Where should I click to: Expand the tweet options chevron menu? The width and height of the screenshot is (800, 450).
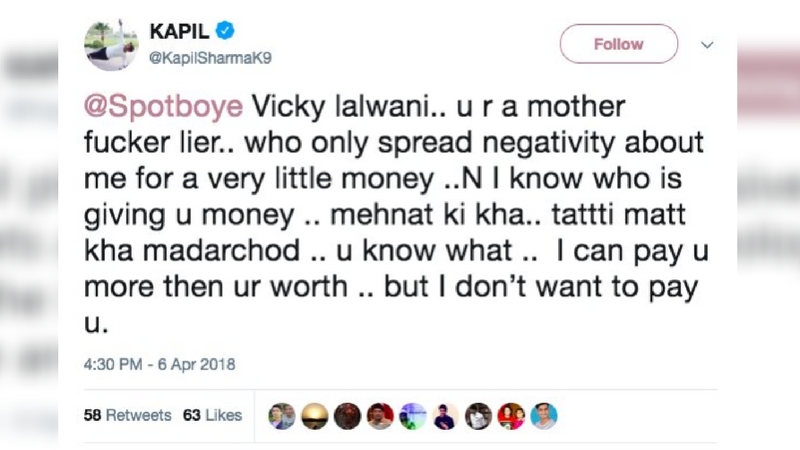[x=707, y=45]
